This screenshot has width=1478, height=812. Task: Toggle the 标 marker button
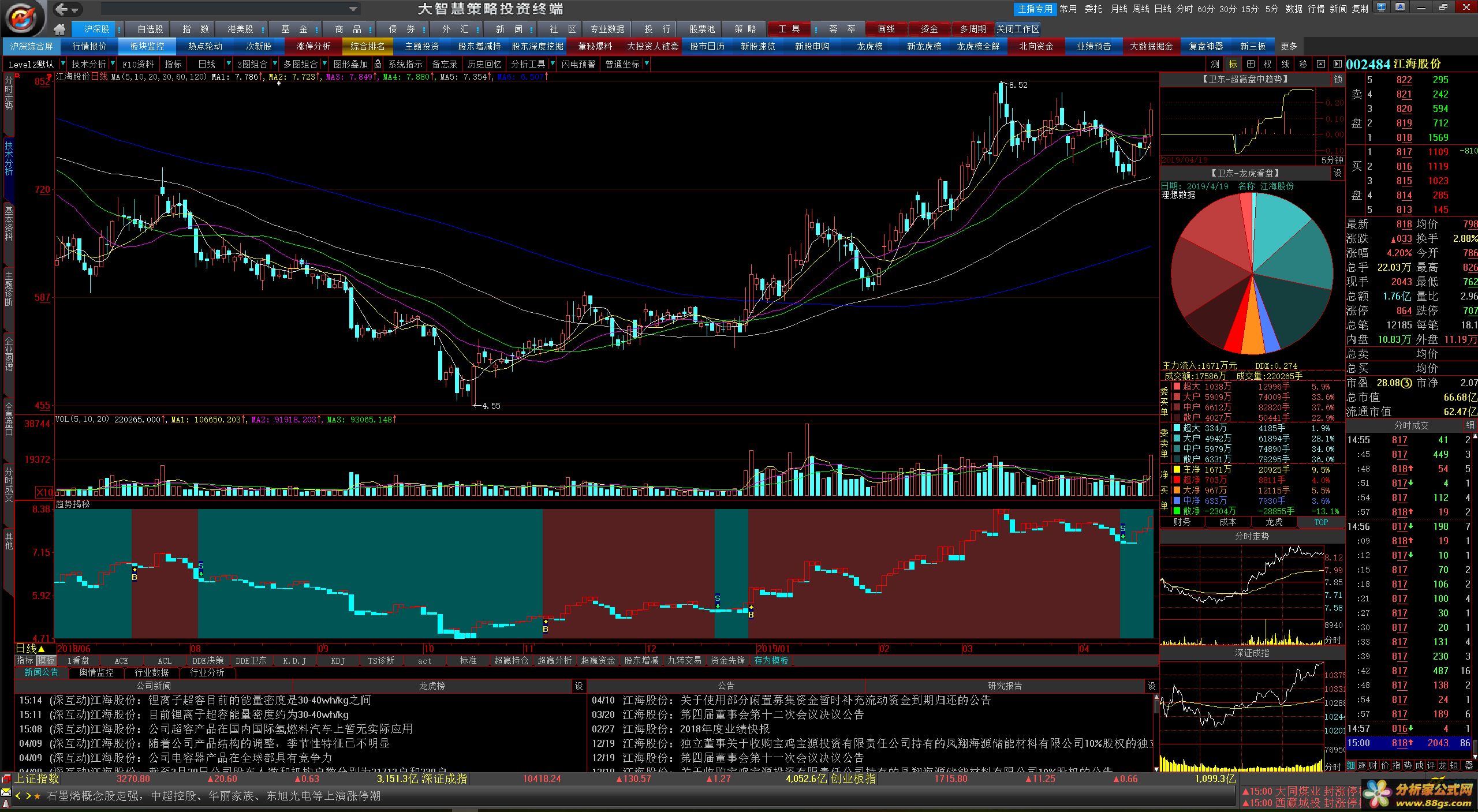(x=1233, y=64)
